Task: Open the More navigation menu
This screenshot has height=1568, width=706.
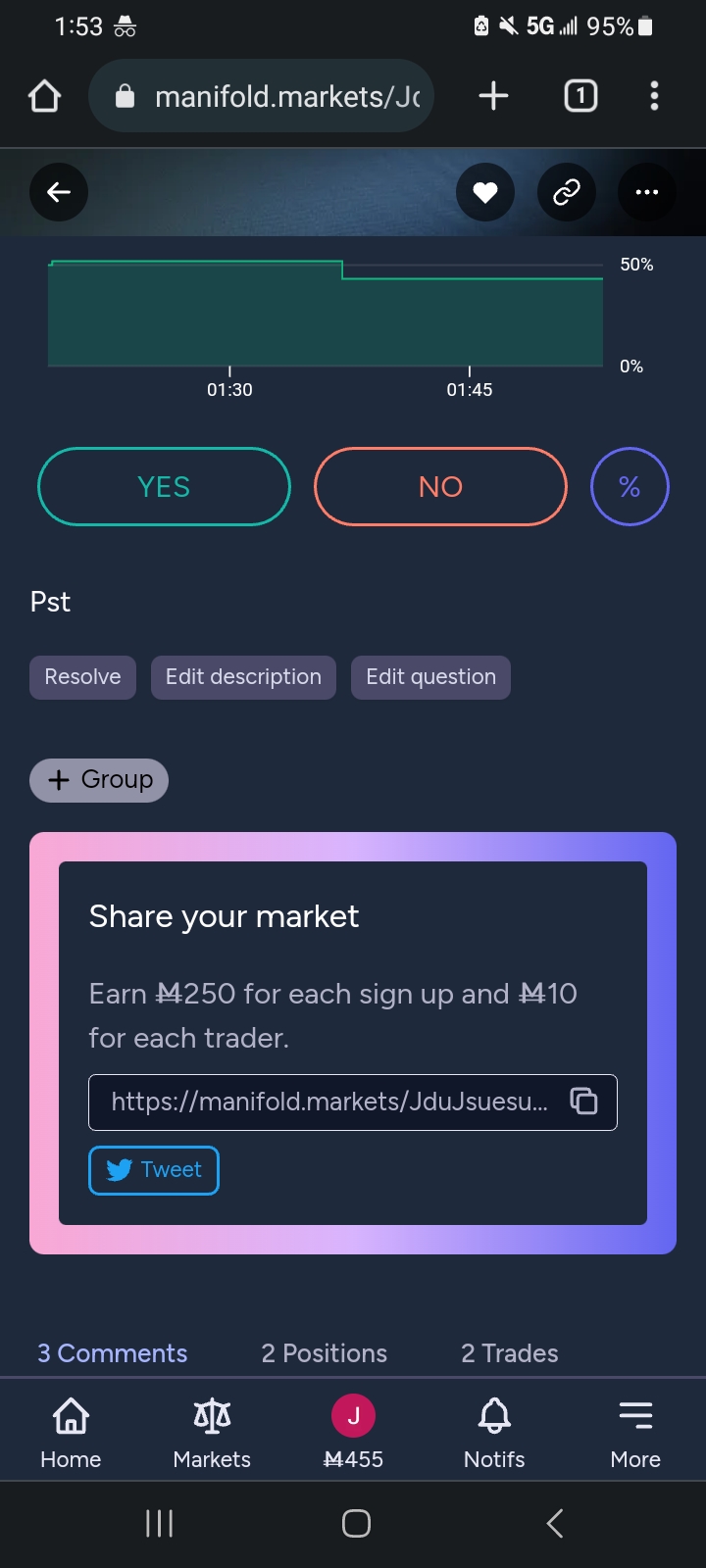Action: (x=635, y=1433)
